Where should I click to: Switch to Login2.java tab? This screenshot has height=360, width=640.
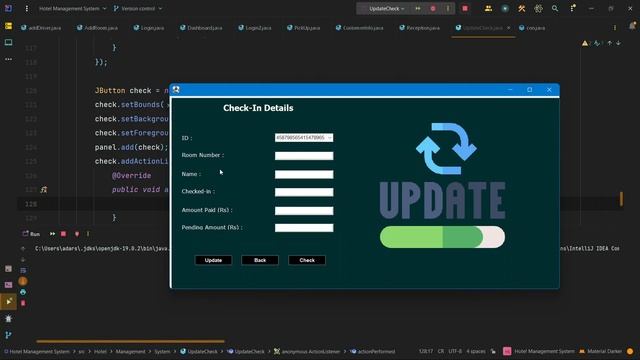[x=255, y=28]
